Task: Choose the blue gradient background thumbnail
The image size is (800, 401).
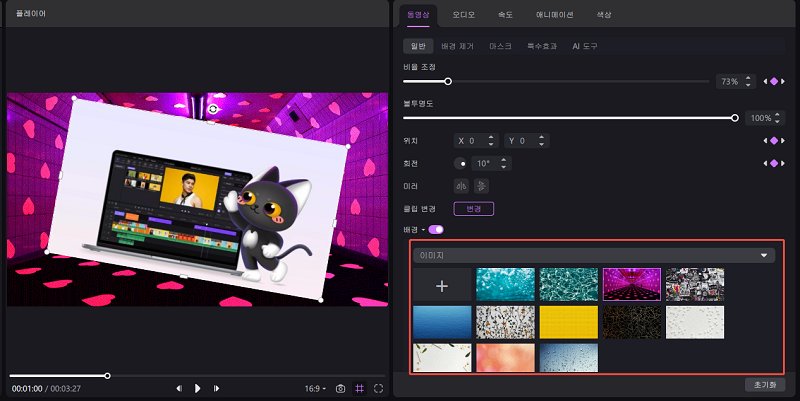Action: pos(442,322)
